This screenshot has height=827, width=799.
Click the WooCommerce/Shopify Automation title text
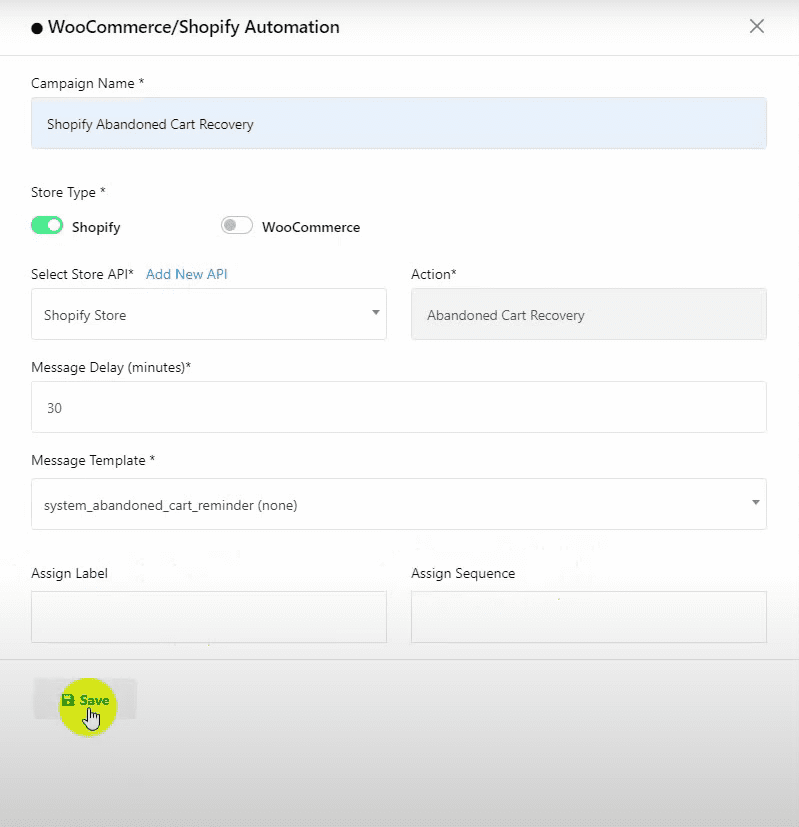(194, 27)
